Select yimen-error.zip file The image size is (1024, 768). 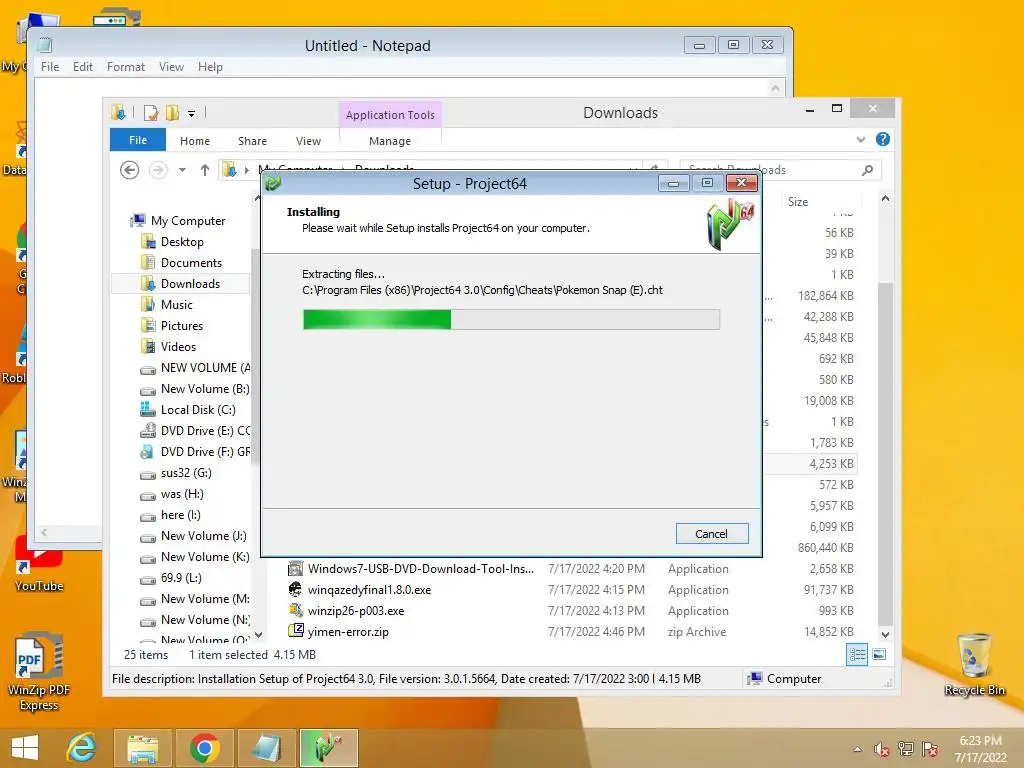(x=347, y=632)
